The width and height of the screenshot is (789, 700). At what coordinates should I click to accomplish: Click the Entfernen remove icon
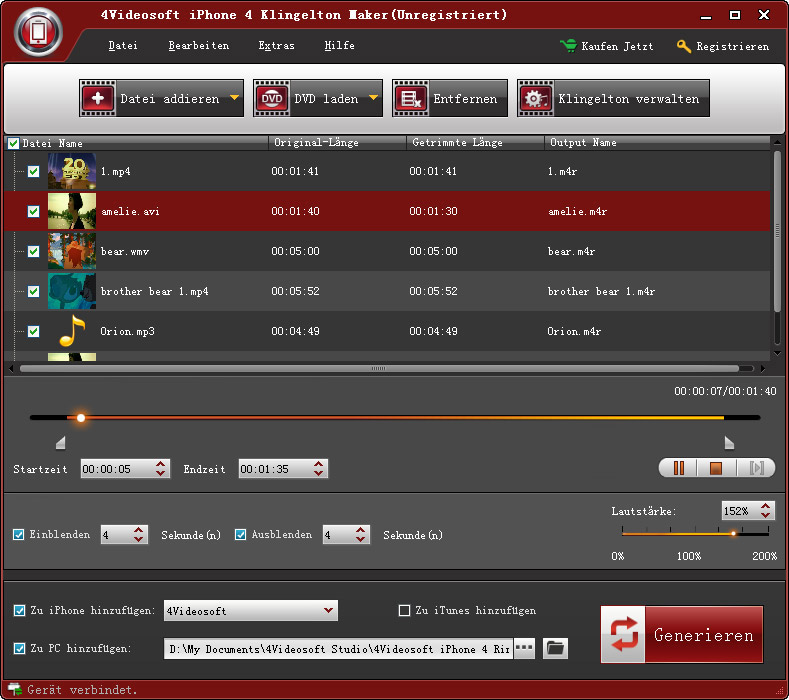411,99
